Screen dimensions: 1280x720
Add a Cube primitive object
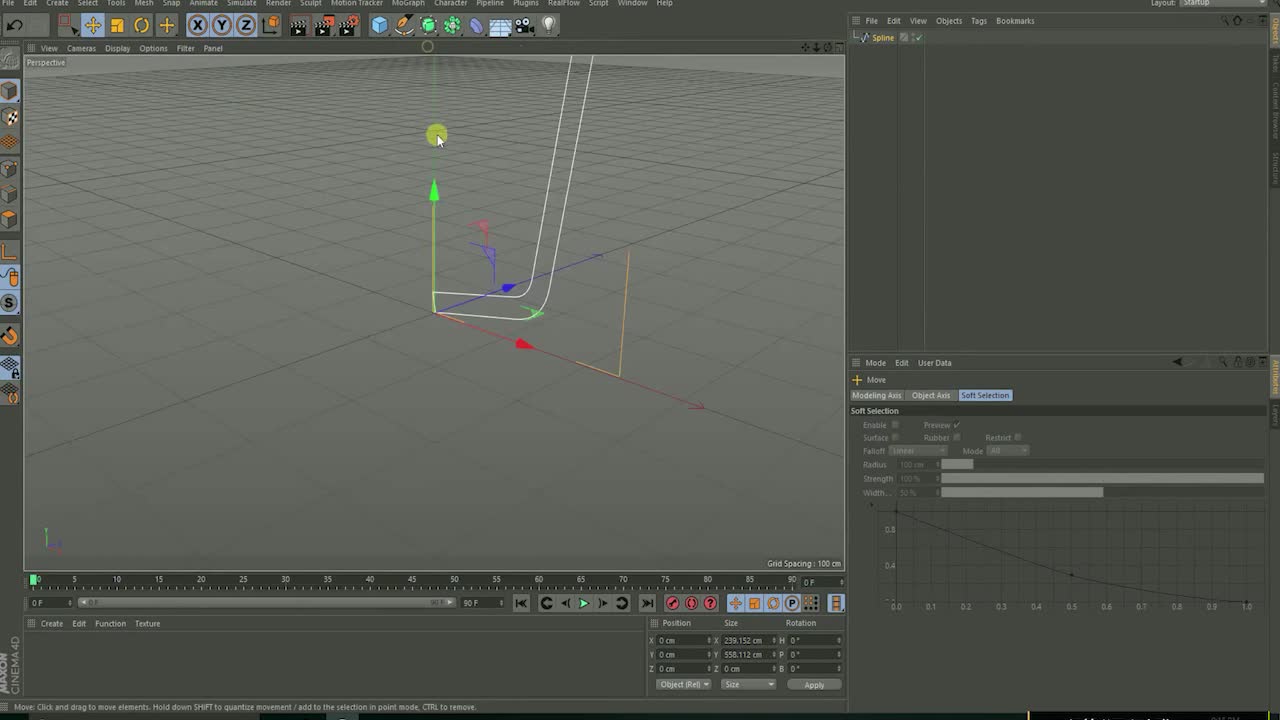coord(380,25)
